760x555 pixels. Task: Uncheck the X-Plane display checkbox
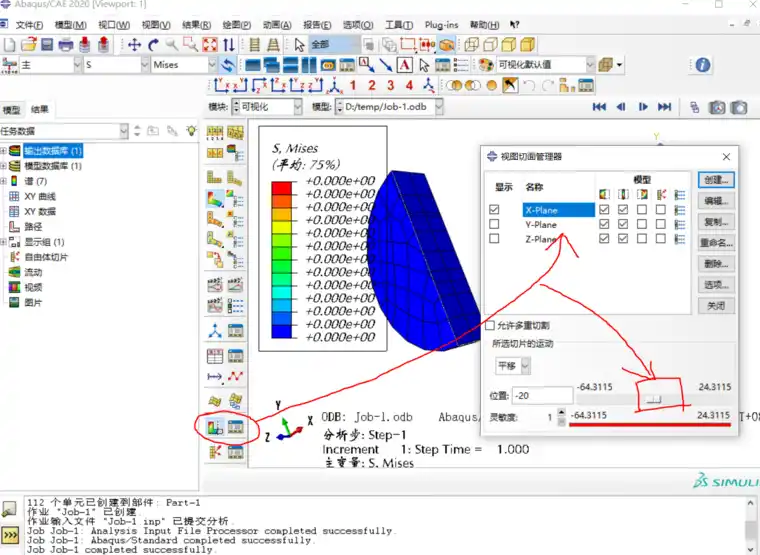[x=494, y=209]
